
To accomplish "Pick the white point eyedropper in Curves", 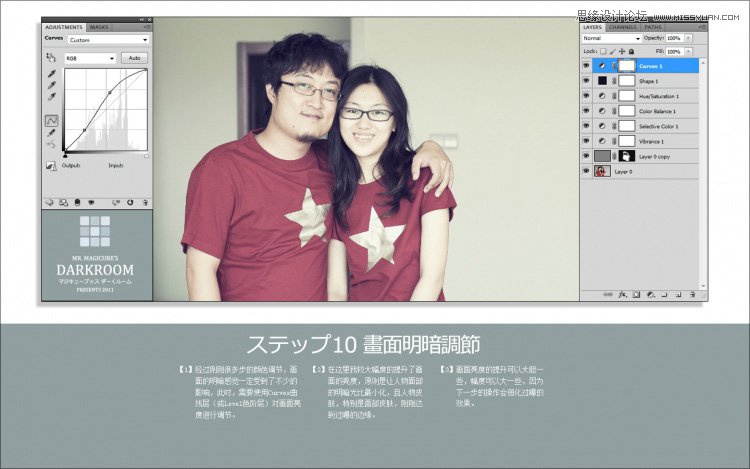I will coord(52,97).
